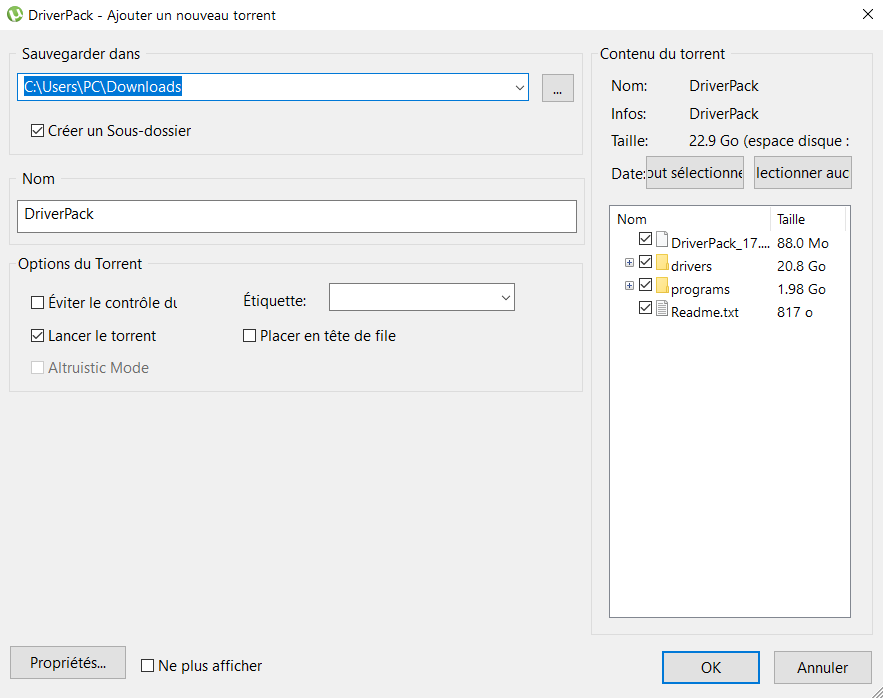This screenshot has height=698, width=883.
Task: Open Propriétés... button
Action: [68, 663]
